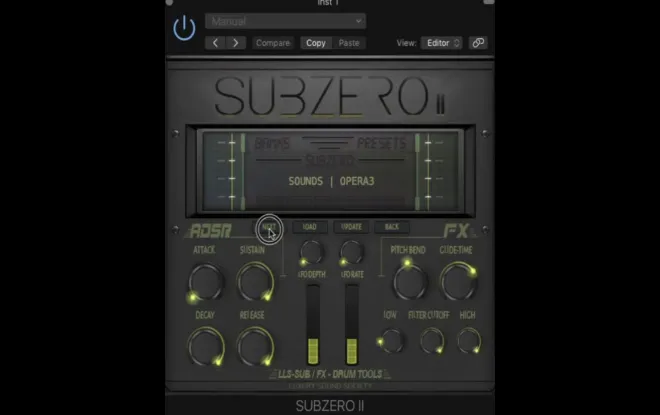This screenshot has height=415, width=660.
Task: Click the right level meter under LFO Rate
Action: (352, 325)
